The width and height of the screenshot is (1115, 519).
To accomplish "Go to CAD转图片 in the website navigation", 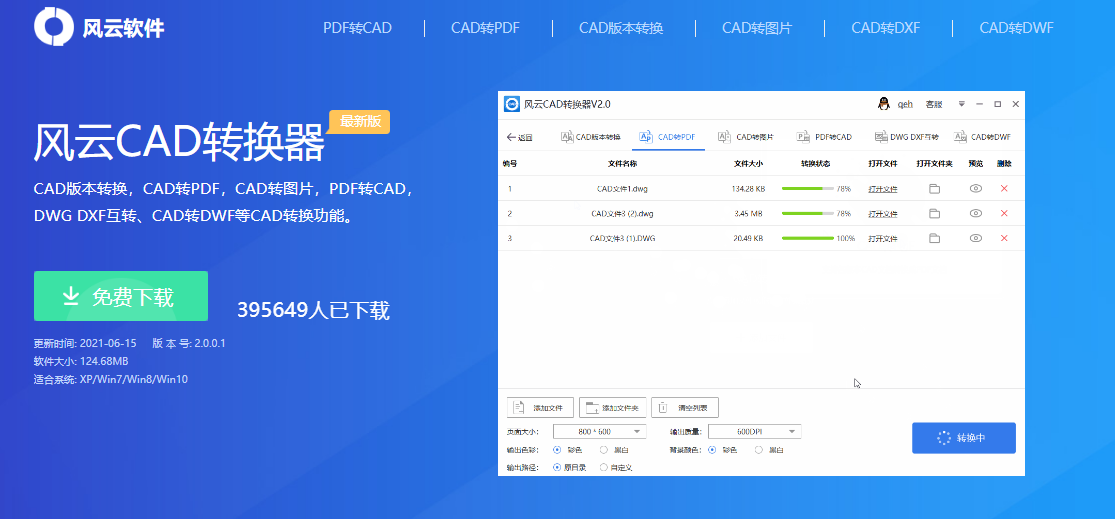I will (757, 28).
